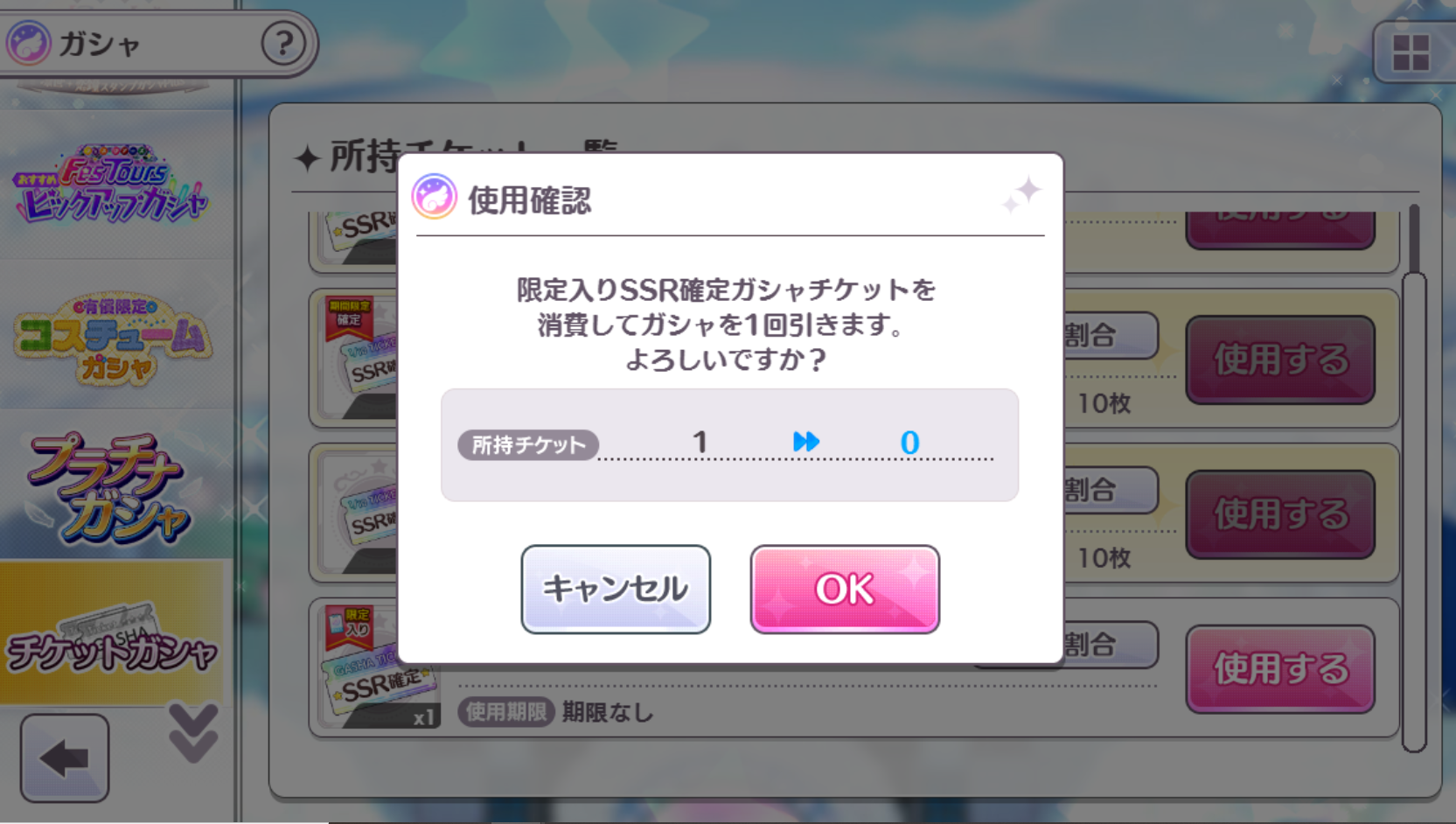
Task: Click the blue double arrow ticket indicator
Action: [x=805, y=442]
